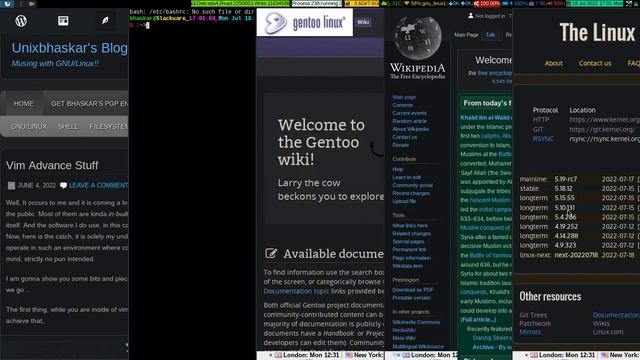Click the feather write-post icon

pyautogui.click(x=105, y=20)
